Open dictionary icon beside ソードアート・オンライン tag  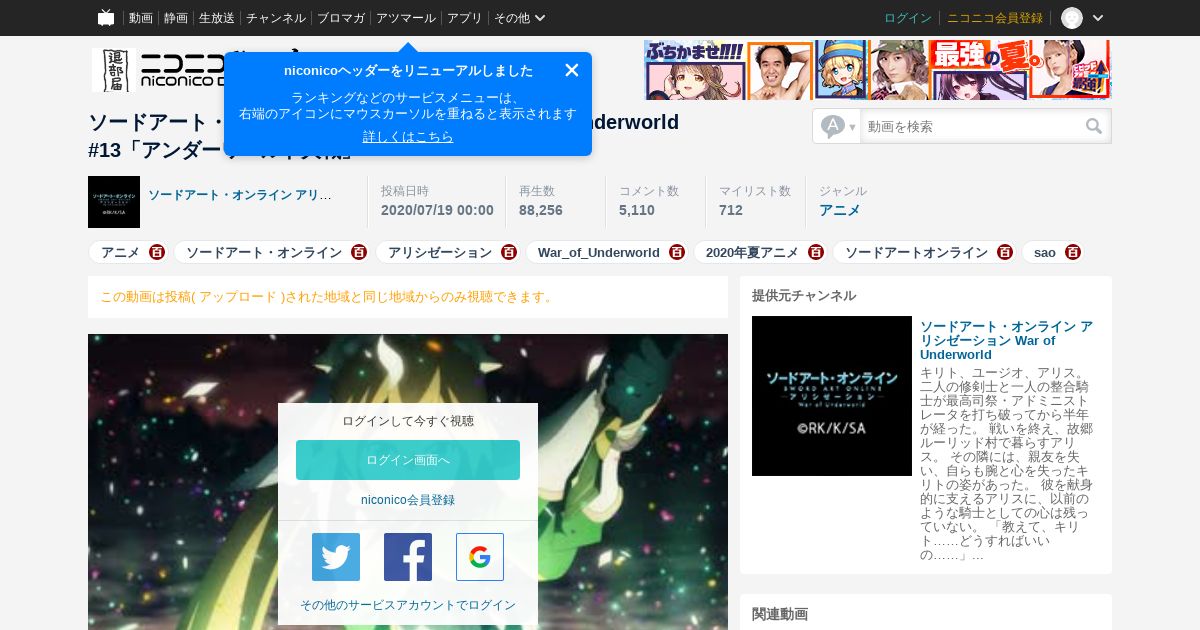[x=359, y=252]
